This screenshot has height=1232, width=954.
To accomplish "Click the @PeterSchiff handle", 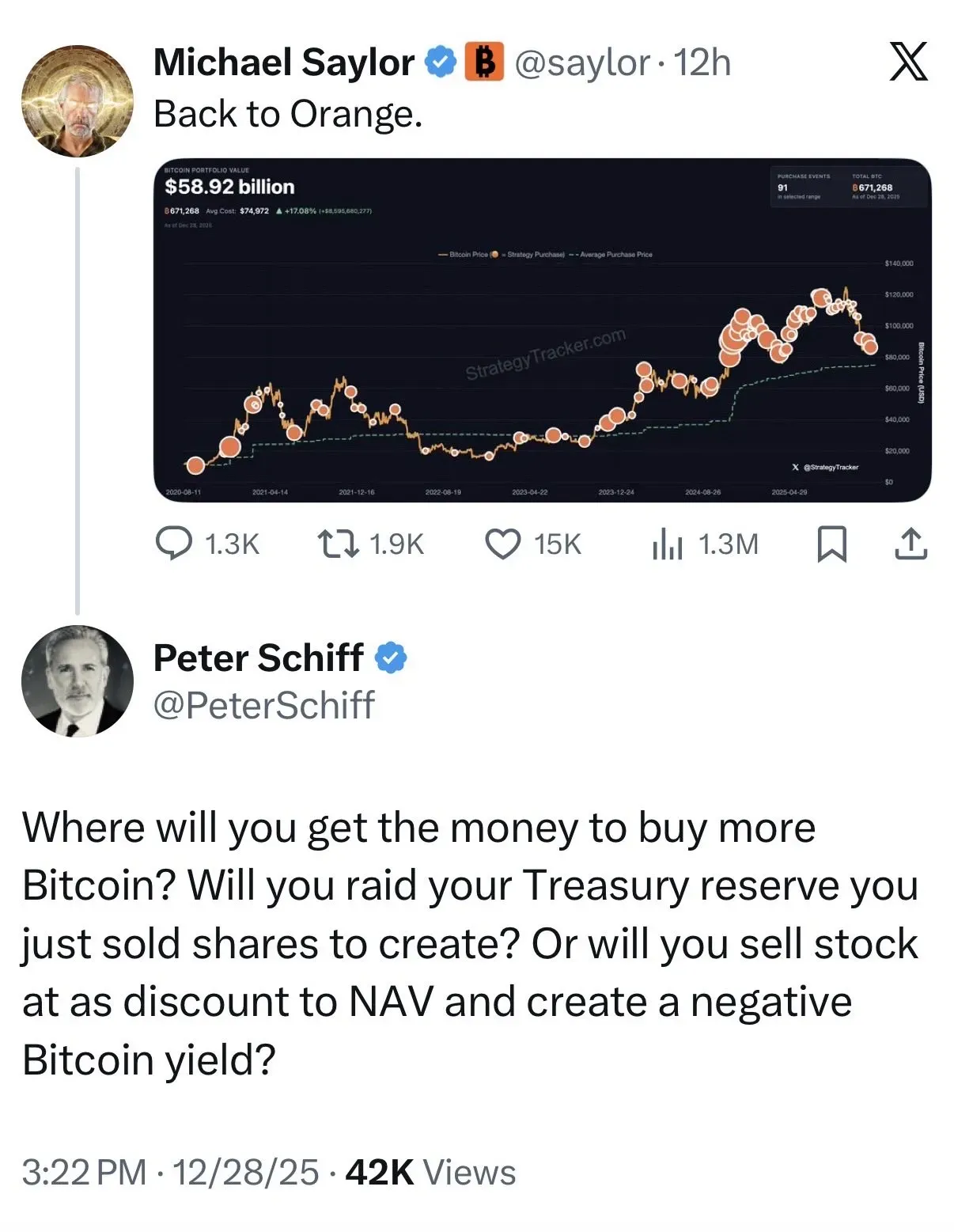I will coord(263,705).
